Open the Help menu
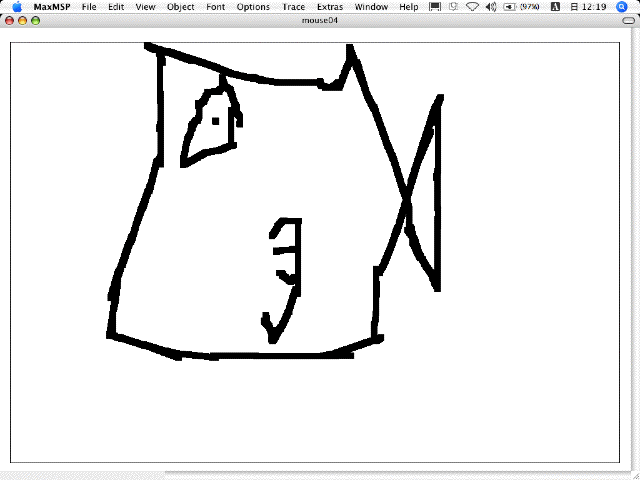Image resolution: width=640 pixels, height=480 pixels. tap(409, 7)
